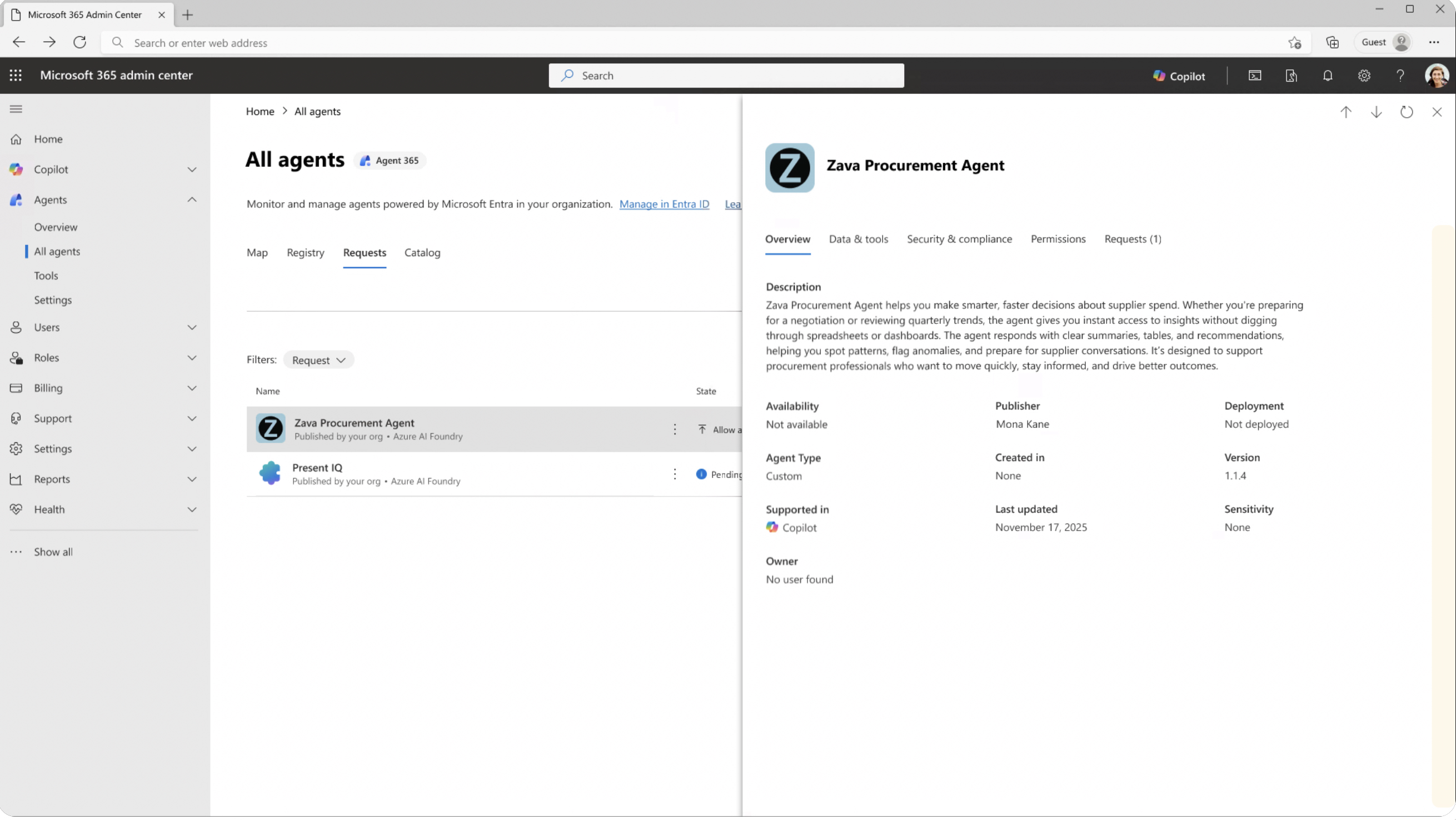Collapse the Agents sidebar section
1456x820 pixels.
click(x=192, y=200)
